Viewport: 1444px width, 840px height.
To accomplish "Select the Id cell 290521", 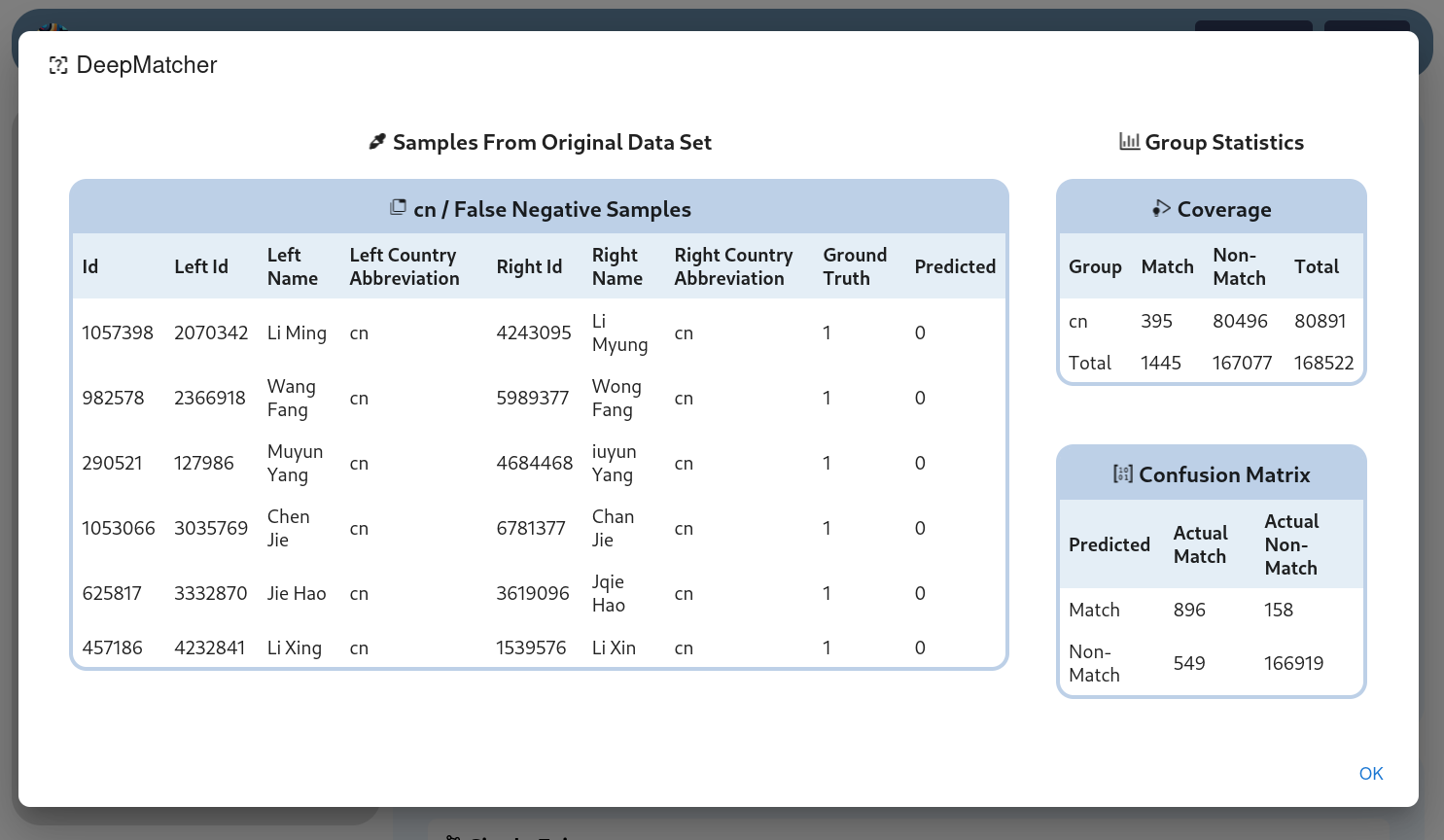I will point(112,463).
